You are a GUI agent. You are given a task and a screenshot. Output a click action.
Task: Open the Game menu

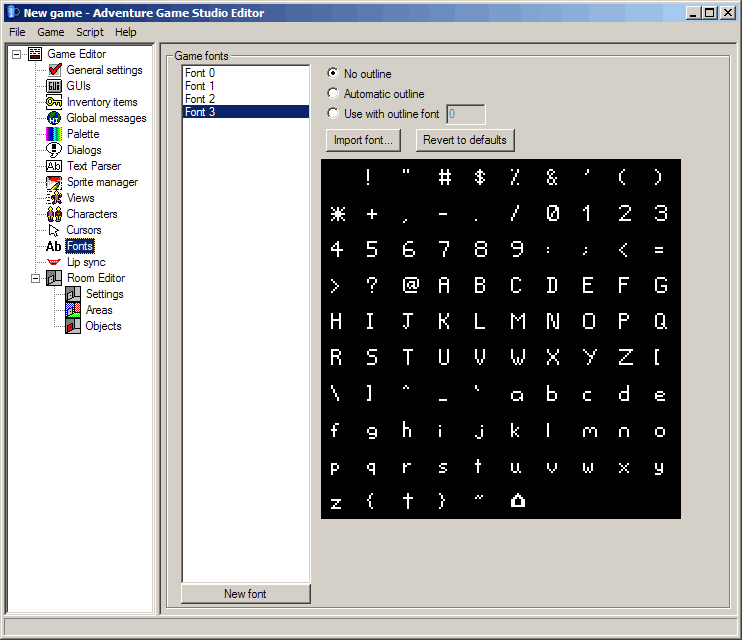click(x=51, y=32)
